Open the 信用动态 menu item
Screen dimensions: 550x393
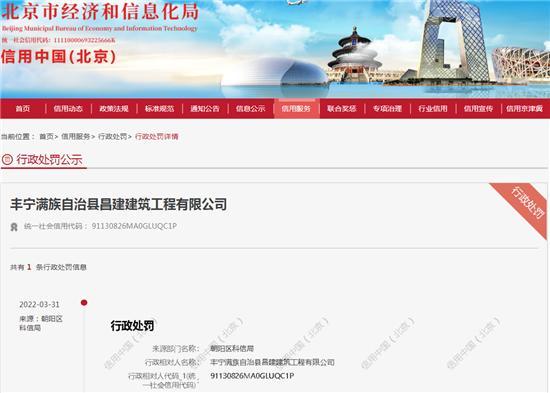tap(68, 109)
